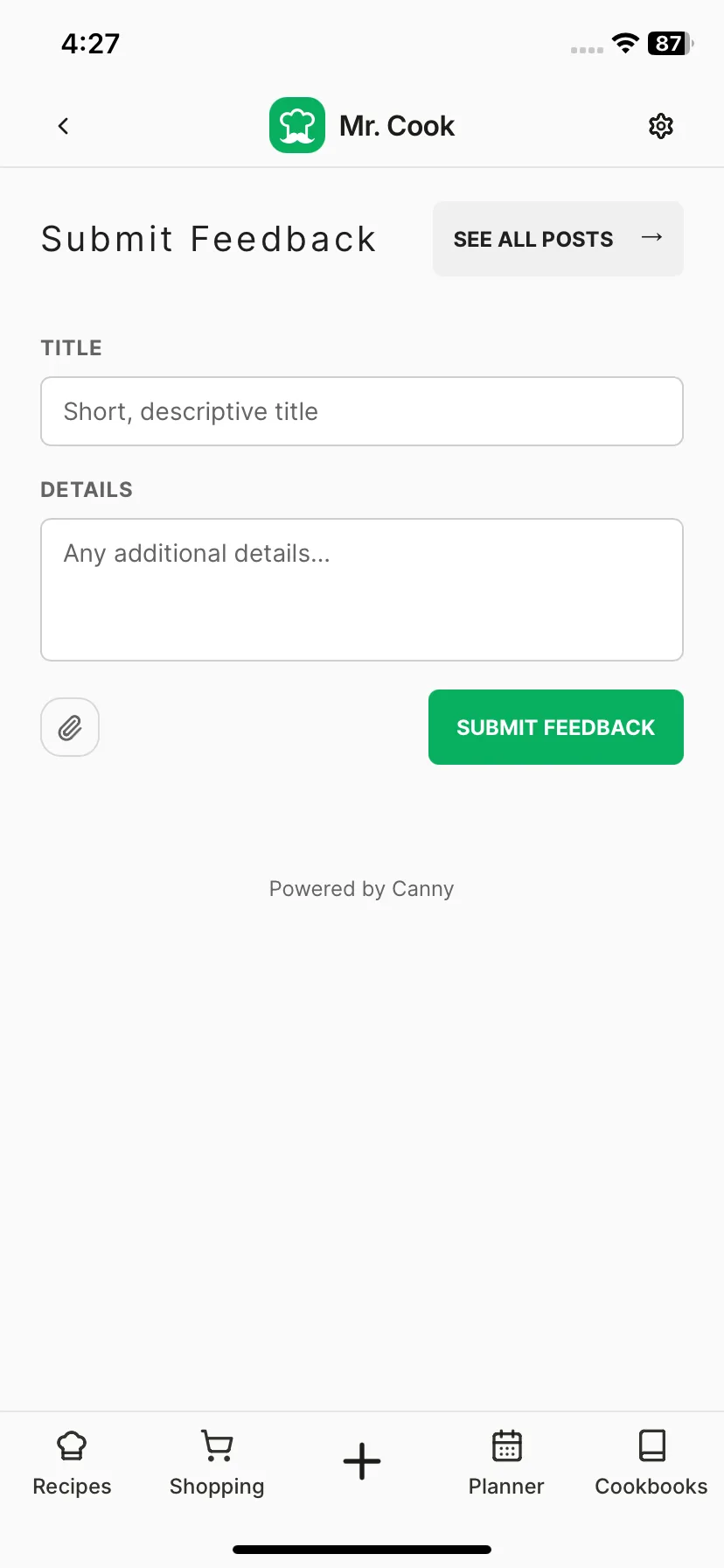Tap the Mr. Cook chef hat logo
This screenshot has width=724, height=1568.
click(x=297, y=125)
